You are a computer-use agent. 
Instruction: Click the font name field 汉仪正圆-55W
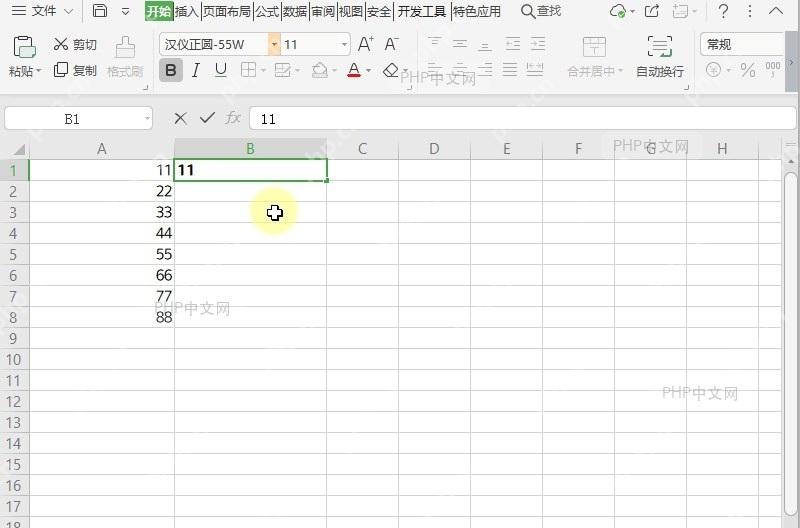214,44
